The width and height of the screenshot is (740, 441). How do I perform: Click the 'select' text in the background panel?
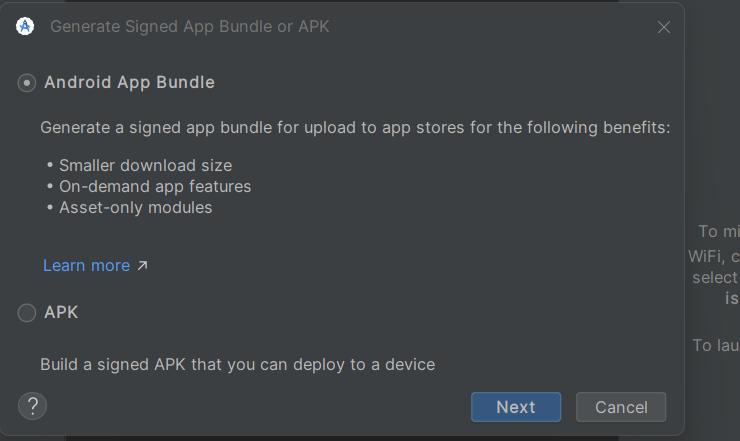714,277
